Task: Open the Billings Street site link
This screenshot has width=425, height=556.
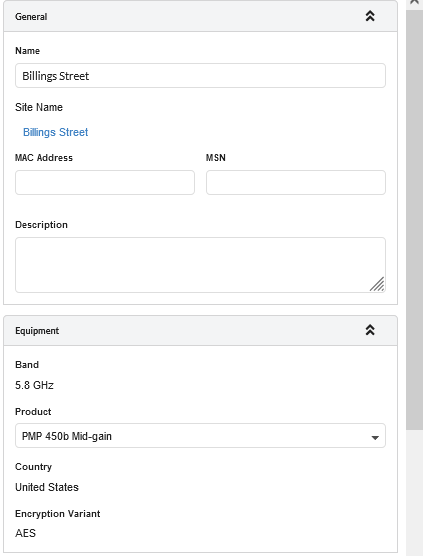Action: [x=55, y=132]
